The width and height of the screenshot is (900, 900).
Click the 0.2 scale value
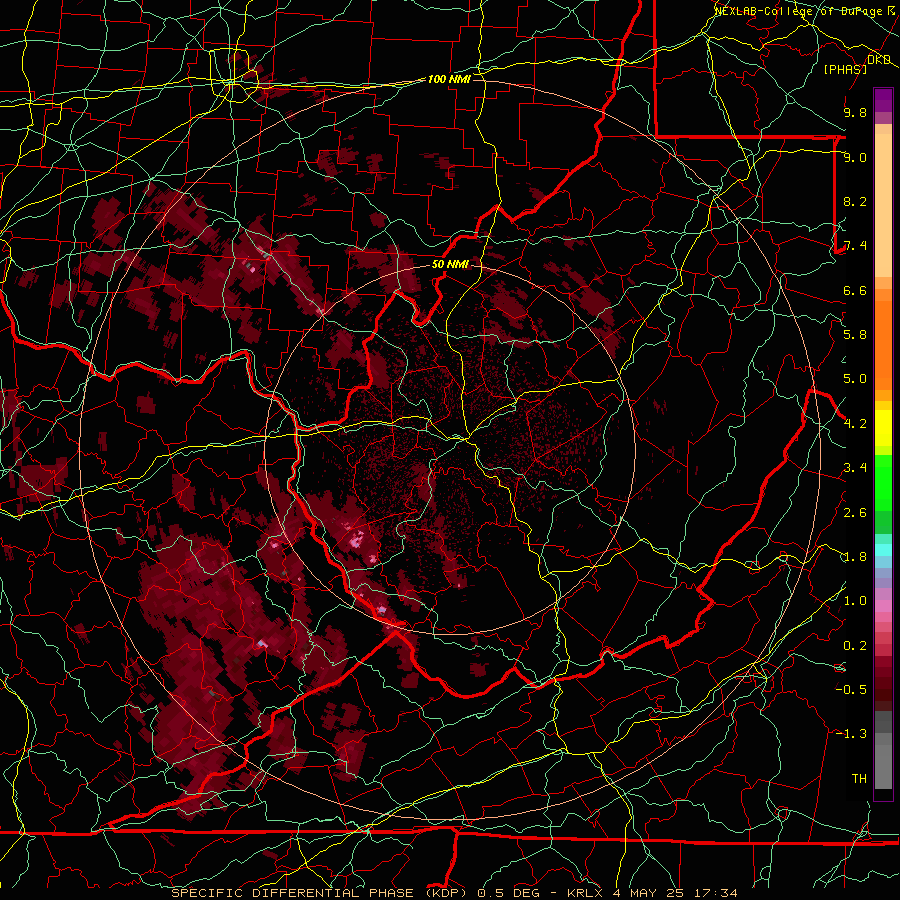[x=855, y=646]
